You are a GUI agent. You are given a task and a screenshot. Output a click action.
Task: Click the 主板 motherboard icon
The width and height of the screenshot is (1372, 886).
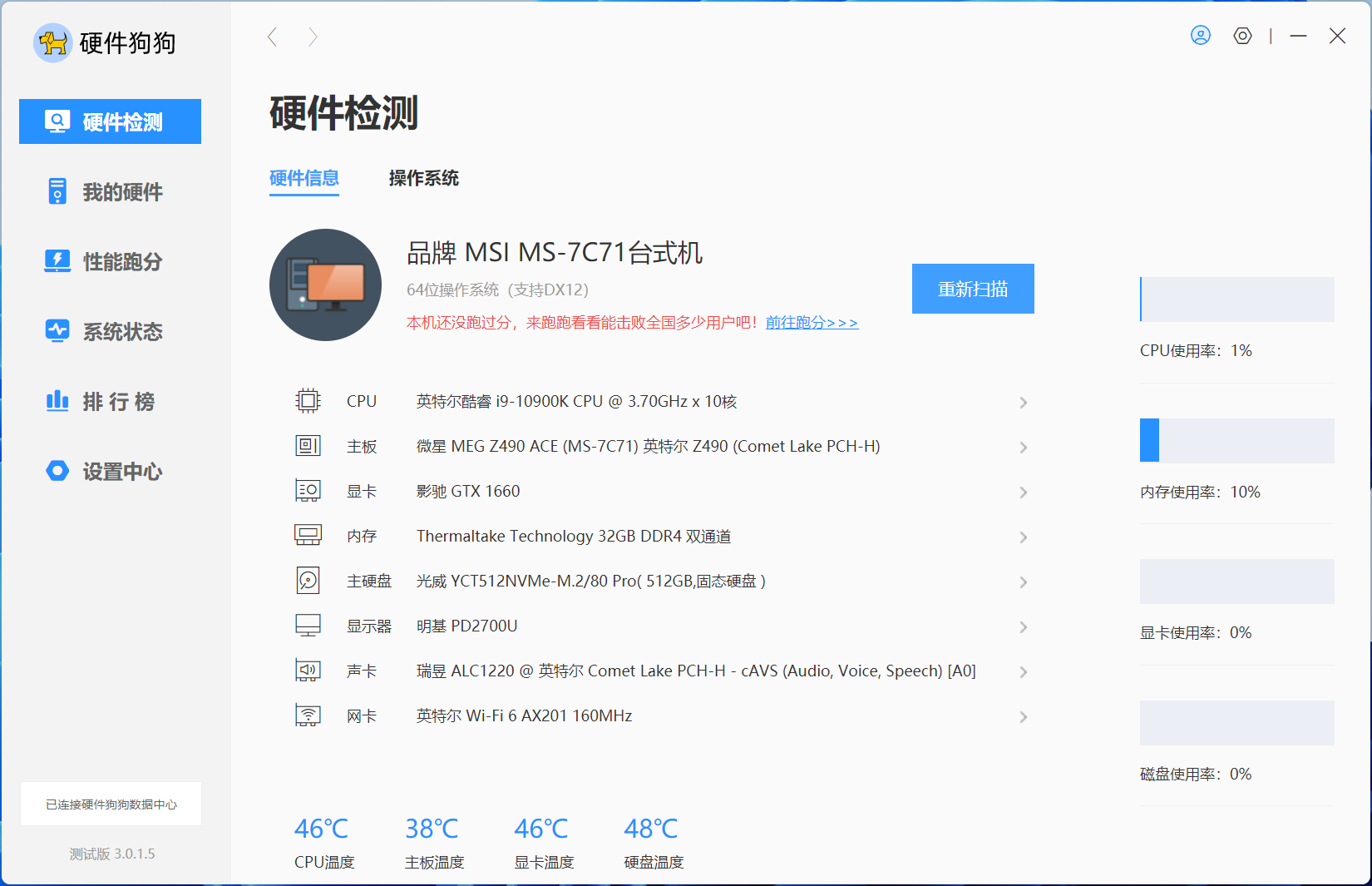click(308, 446)
